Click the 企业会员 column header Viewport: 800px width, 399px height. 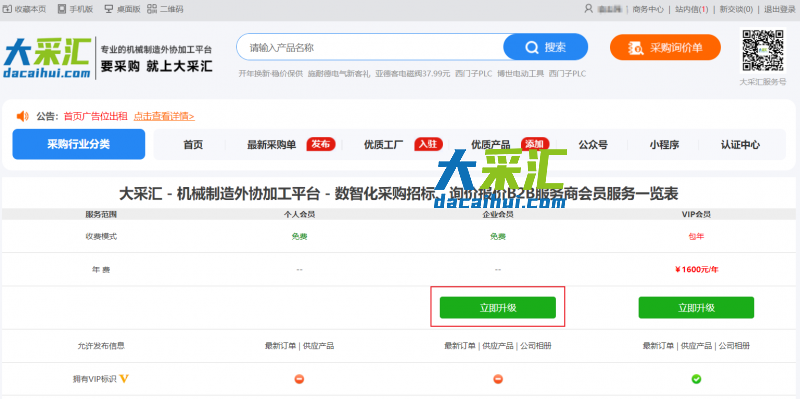tap(498, 214)
